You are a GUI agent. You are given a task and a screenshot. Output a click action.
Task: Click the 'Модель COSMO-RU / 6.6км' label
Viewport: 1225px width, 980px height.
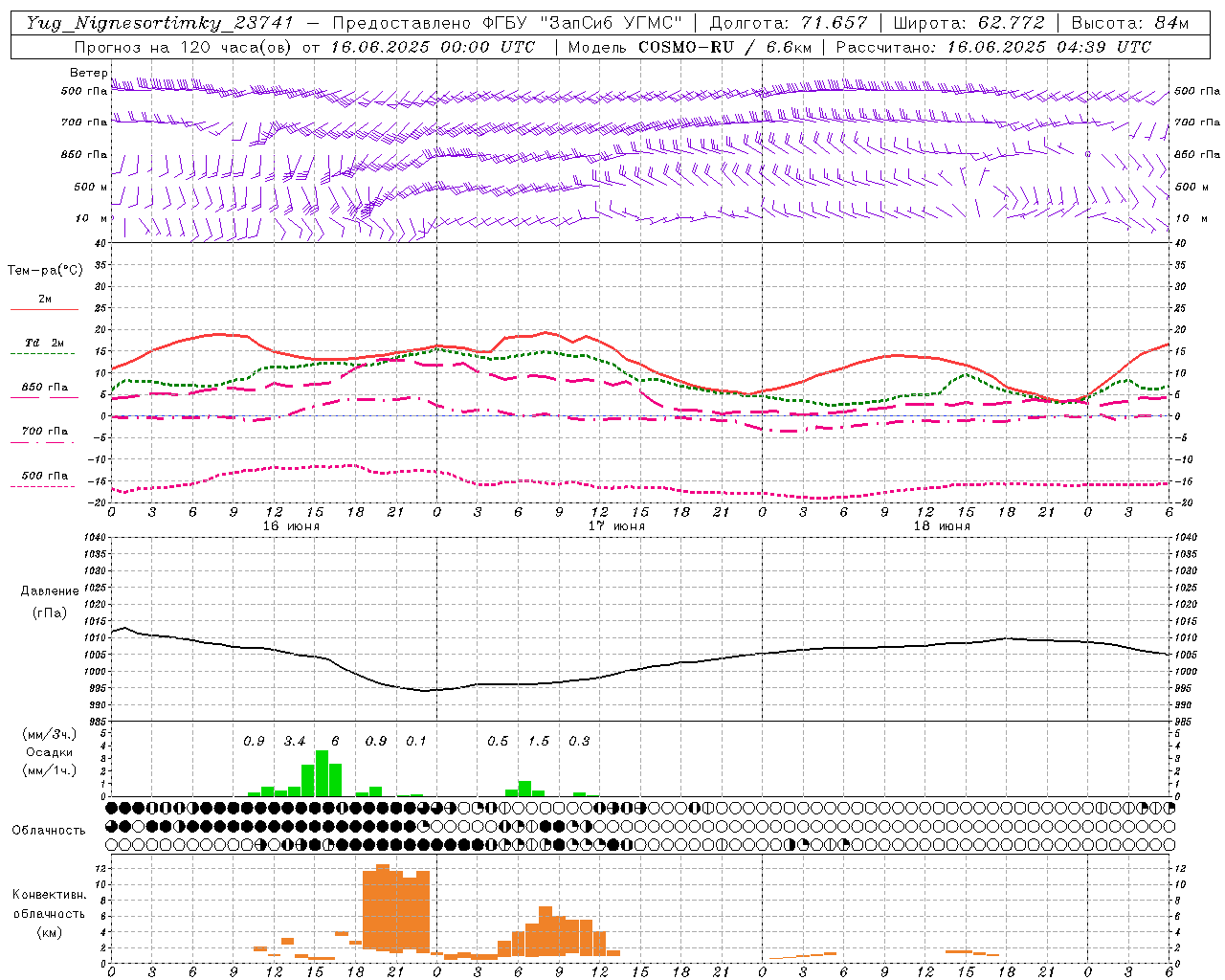(689, 47)
